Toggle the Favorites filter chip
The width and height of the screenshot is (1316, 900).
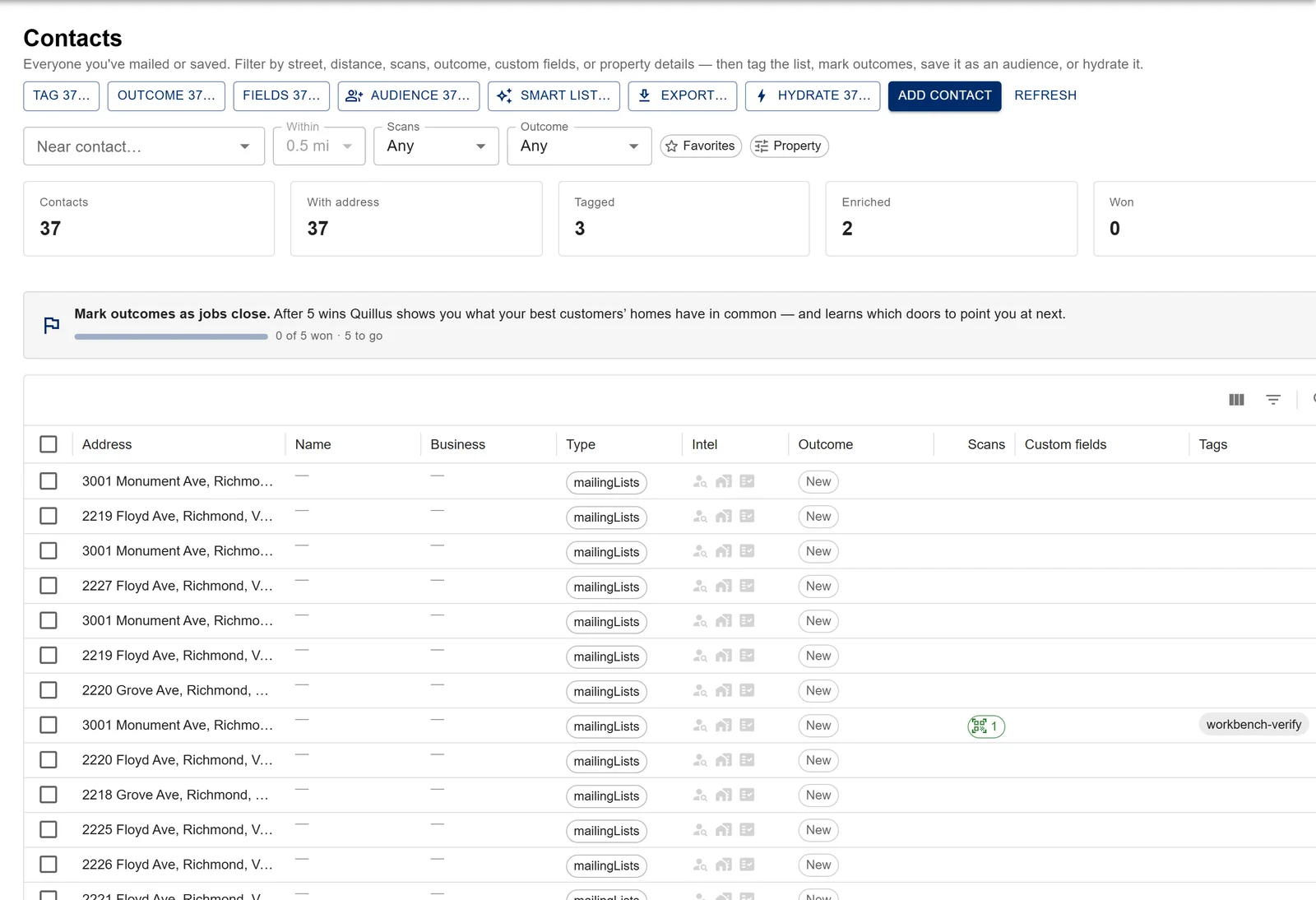click(701, 146)
